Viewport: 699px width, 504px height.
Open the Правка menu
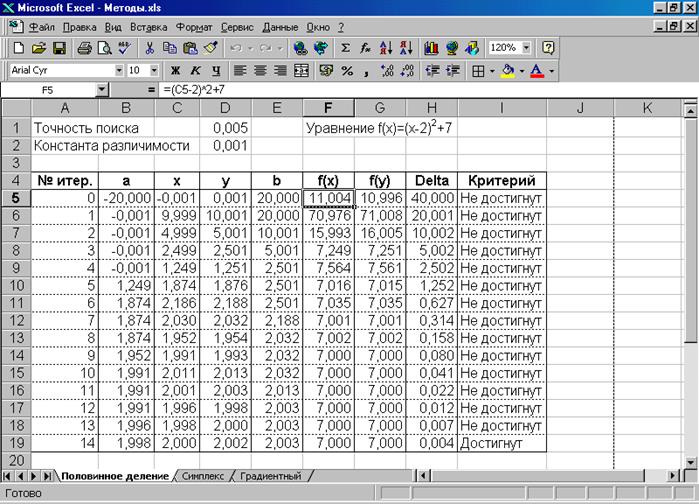[79, 27]
